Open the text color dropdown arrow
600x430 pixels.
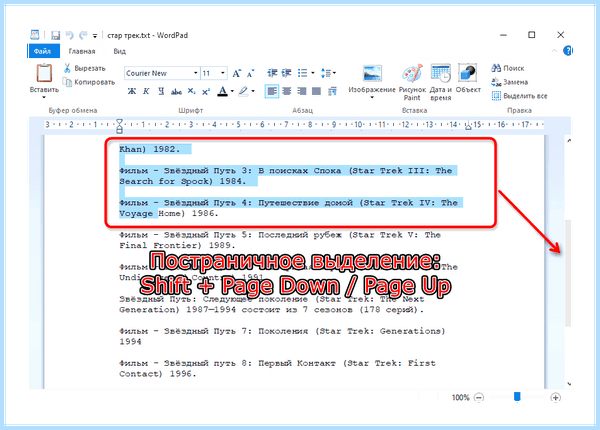point(232,91)
